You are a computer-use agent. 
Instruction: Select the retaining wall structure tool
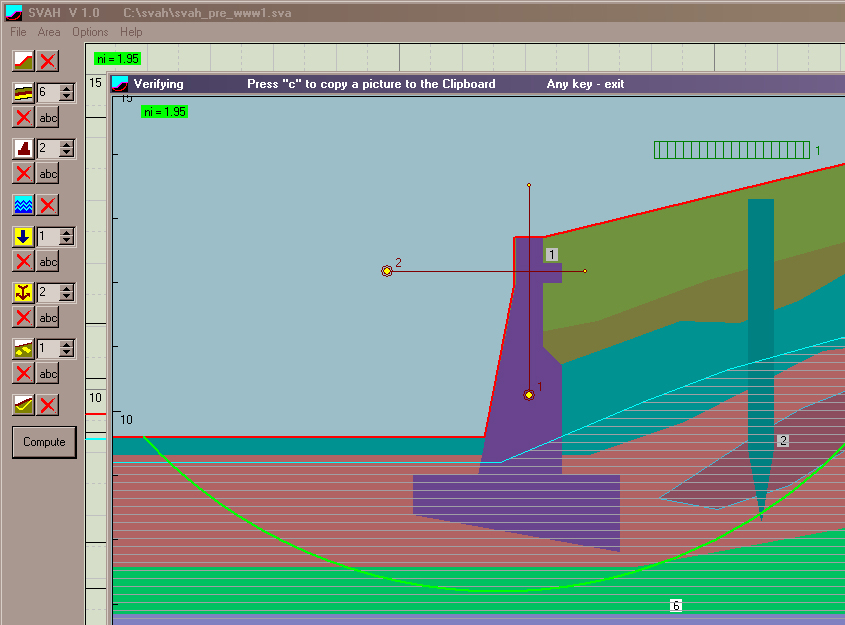coord(23,149)
